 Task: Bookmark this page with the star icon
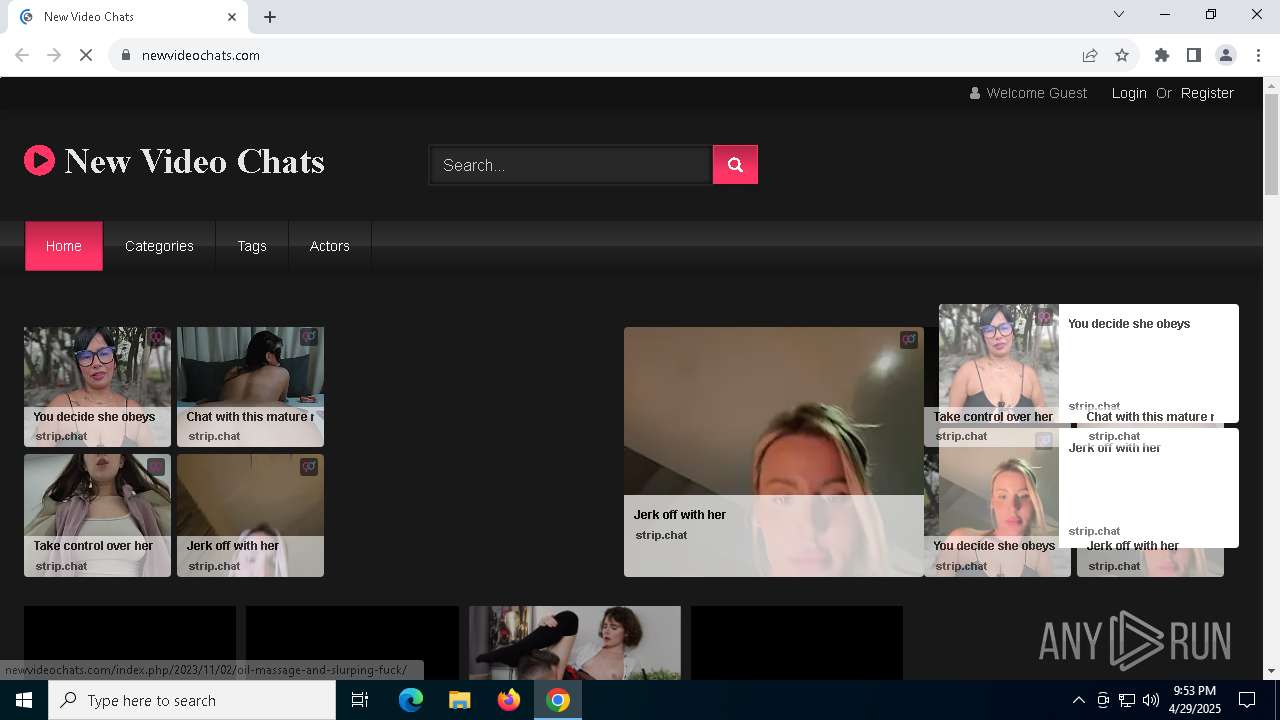click(1122, 55)
